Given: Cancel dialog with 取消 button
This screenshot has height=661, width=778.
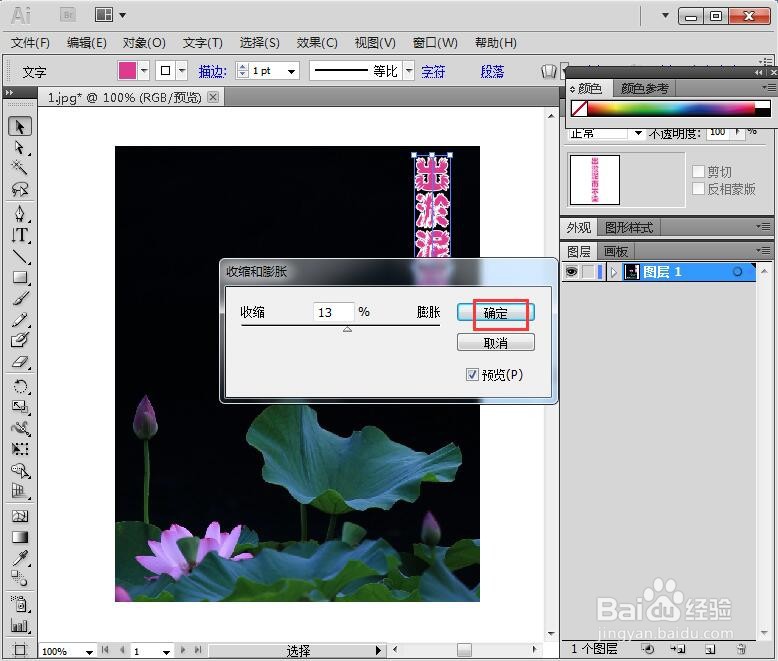Looking at the screenshot, I should (x=495, y=342).
